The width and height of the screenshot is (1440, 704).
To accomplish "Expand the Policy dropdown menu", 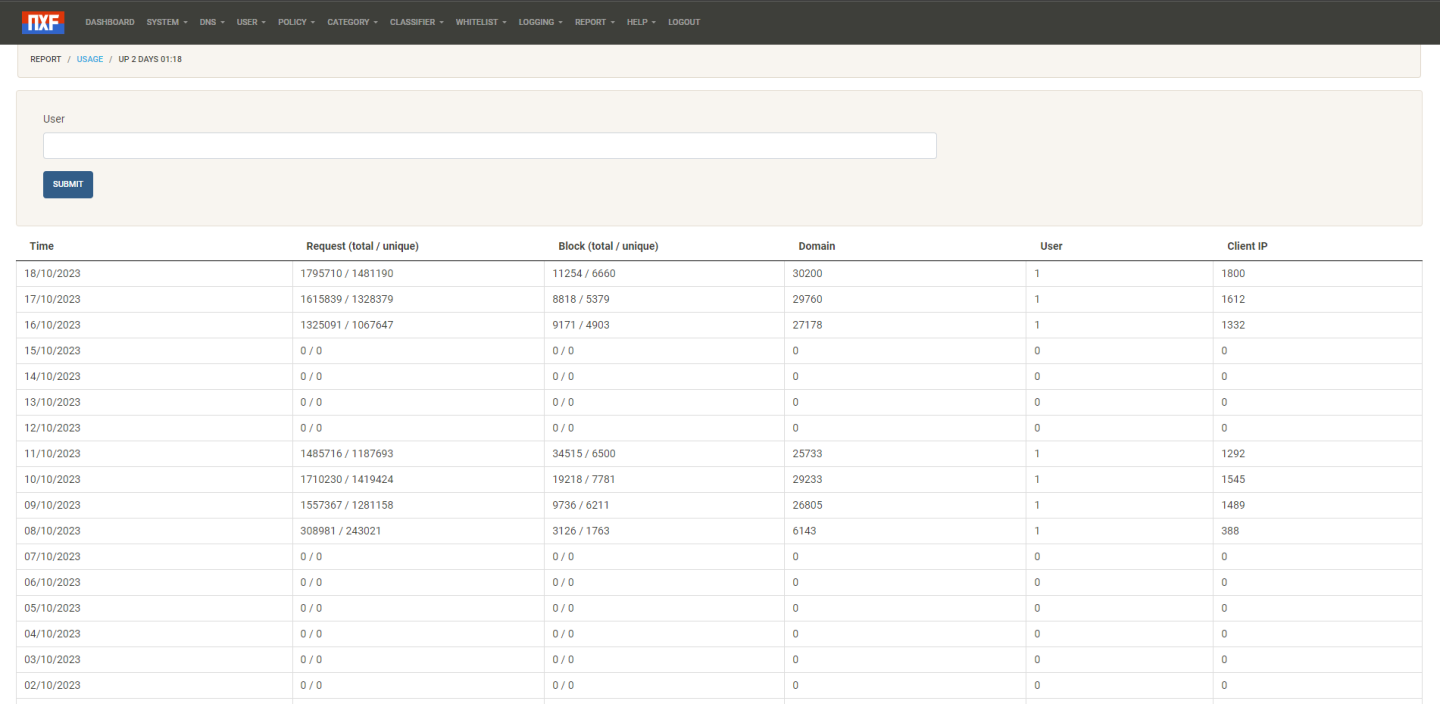I will coord(296,22).
